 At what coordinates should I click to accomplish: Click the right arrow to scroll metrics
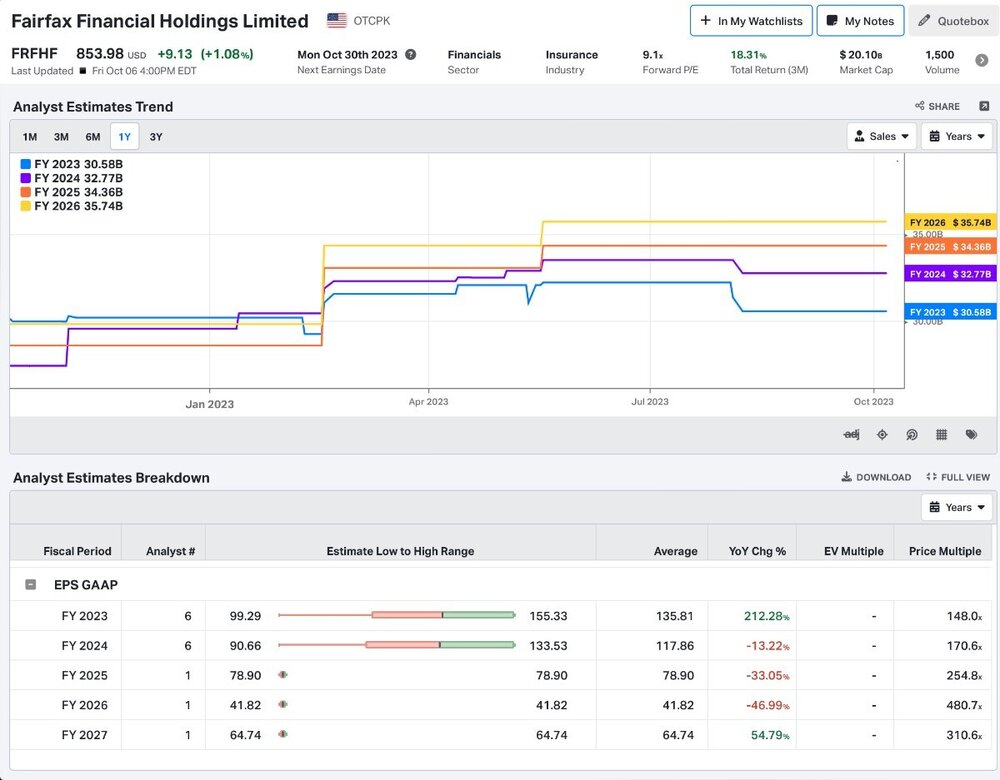(x=982, y=61)
